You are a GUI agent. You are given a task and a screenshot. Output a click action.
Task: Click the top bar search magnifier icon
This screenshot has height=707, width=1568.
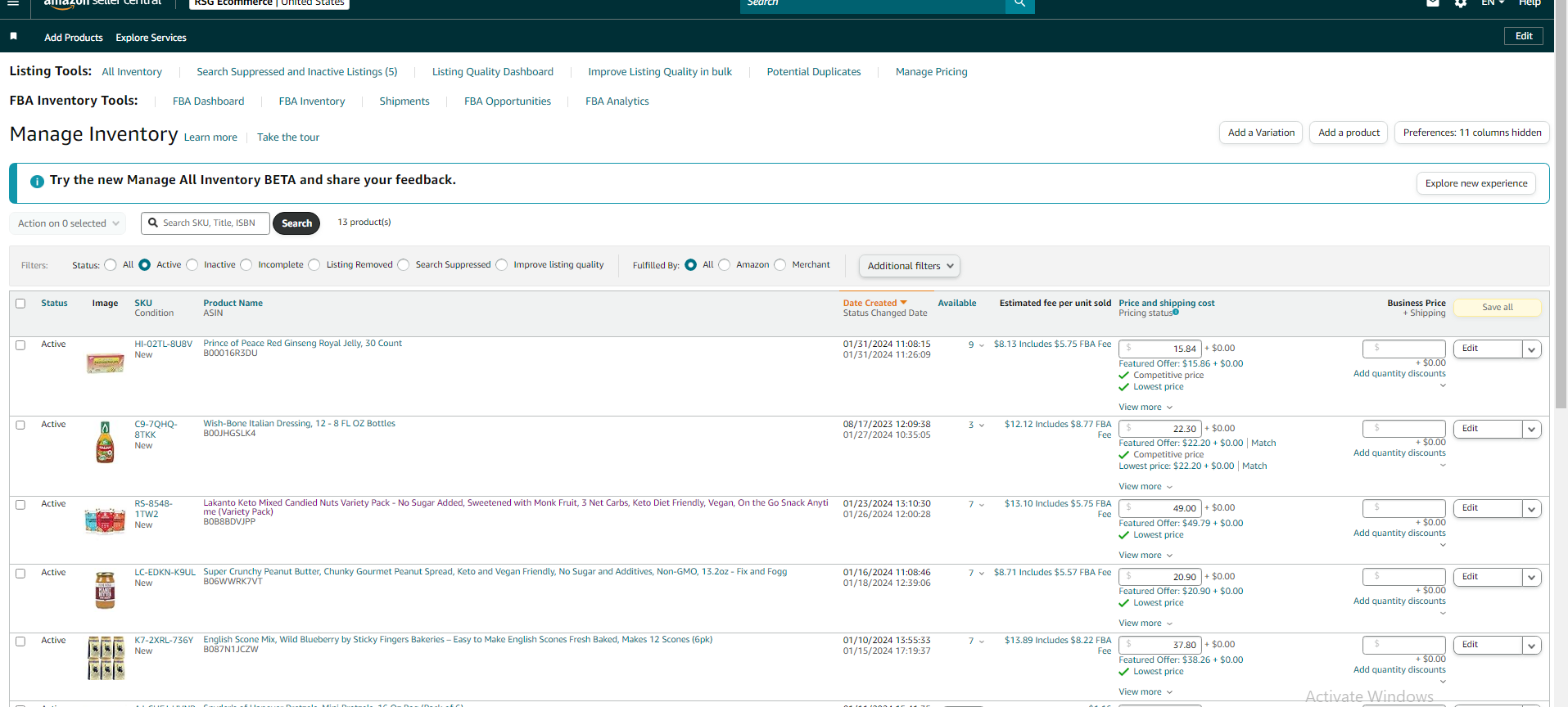click(x=1019, y=4)
